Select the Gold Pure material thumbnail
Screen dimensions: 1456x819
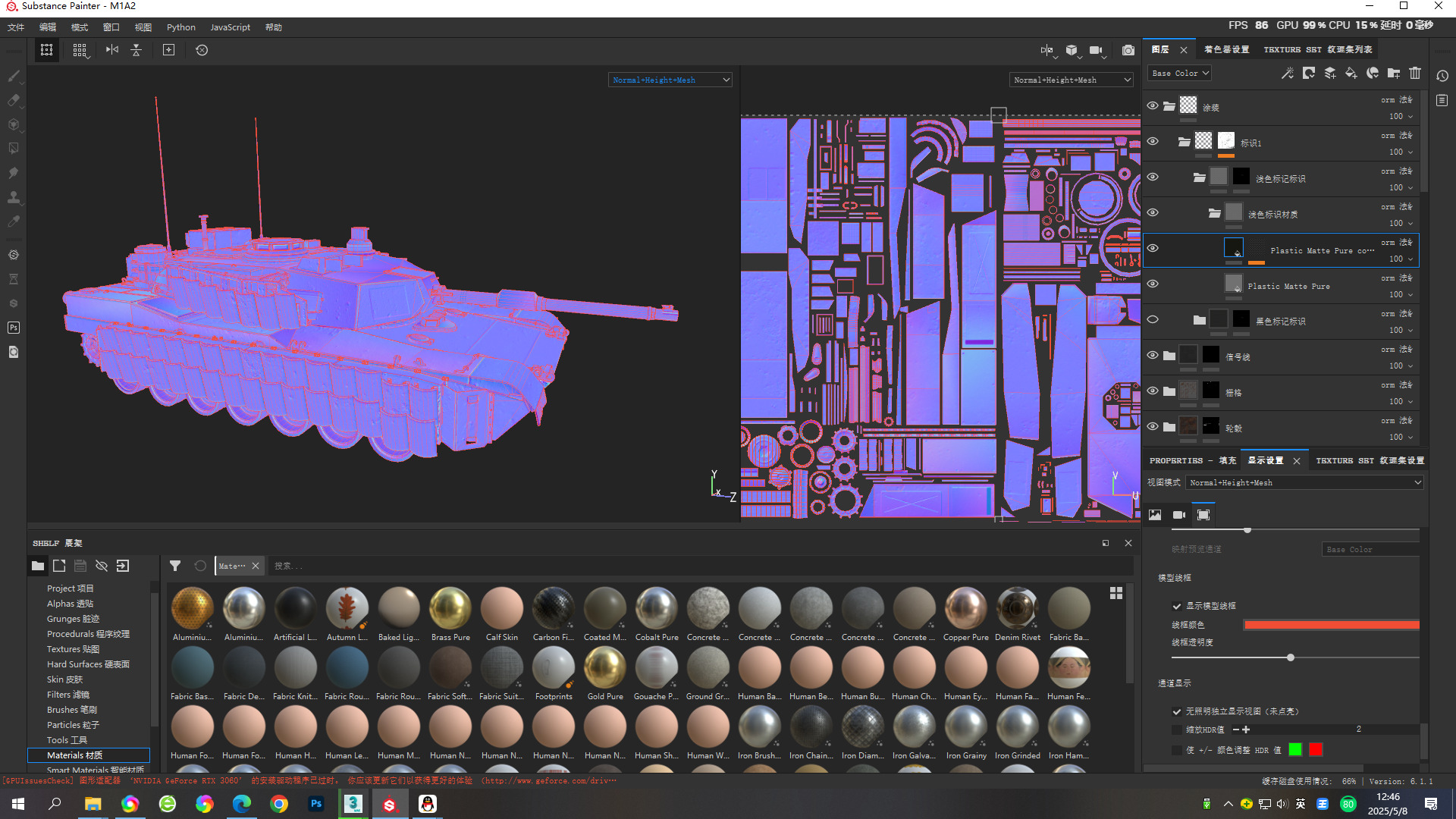click(x=605, y=669)
